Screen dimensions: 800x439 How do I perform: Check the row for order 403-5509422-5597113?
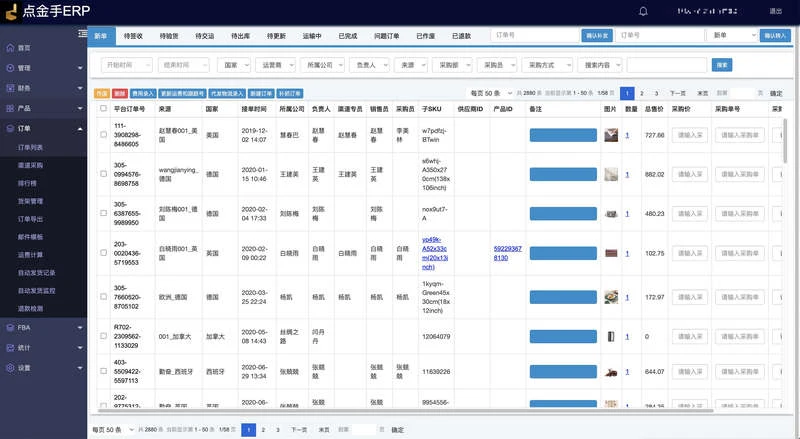point(104,371)
